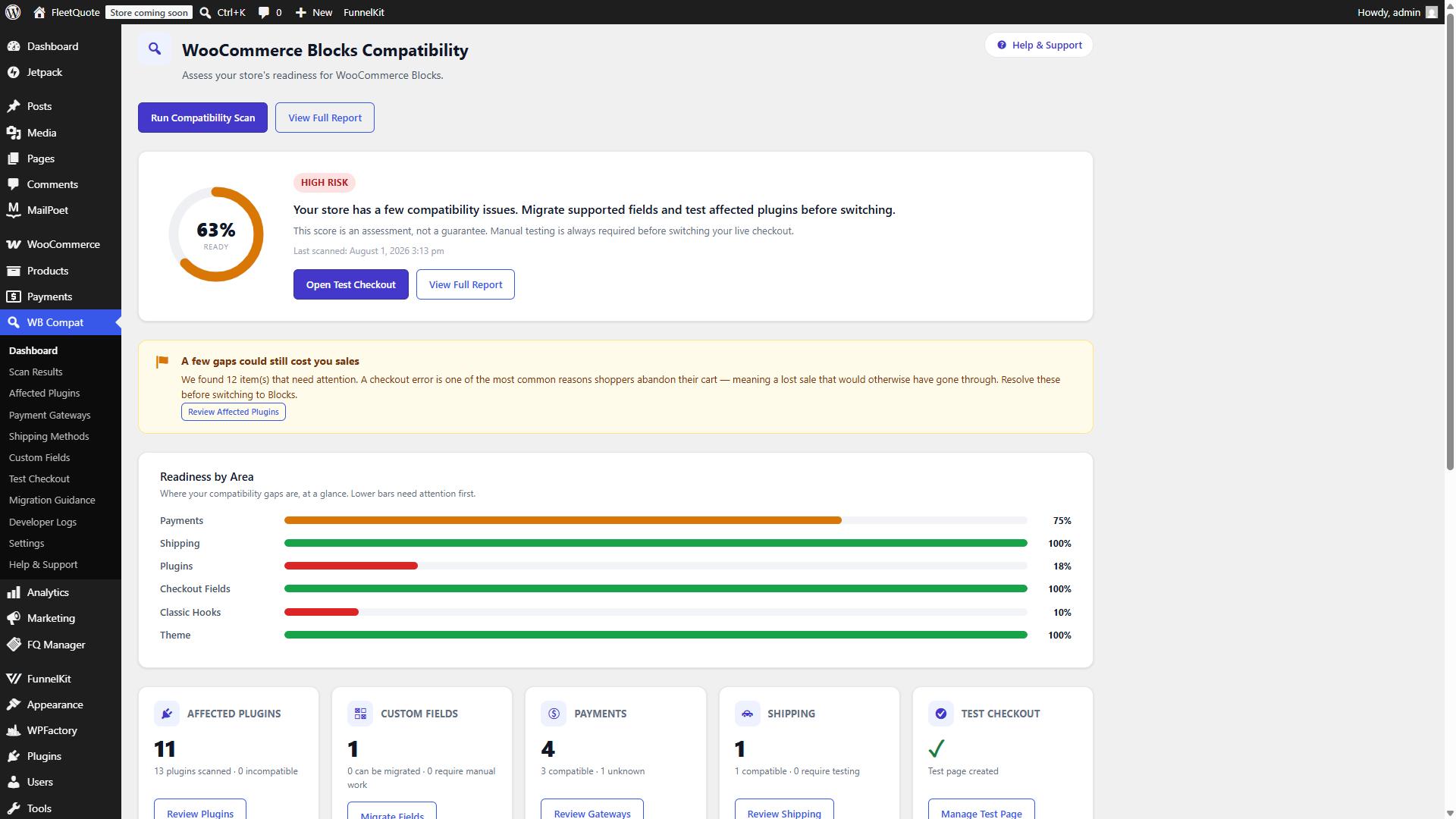Open Payment Gateways submenu item
Image resolution: width=1456 pixels, height=819 pixels.
tap(49, 415)
